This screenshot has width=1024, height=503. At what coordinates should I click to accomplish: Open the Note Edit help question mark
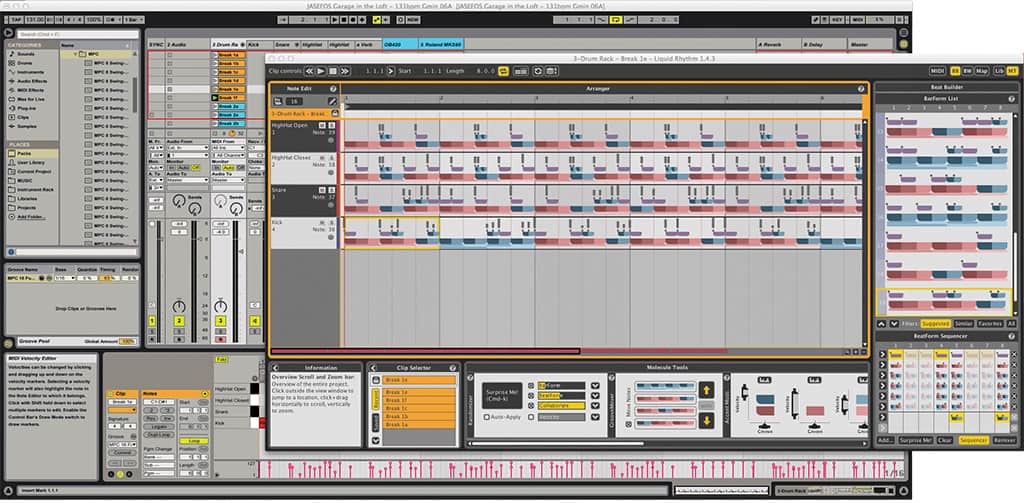coord(333,88)
